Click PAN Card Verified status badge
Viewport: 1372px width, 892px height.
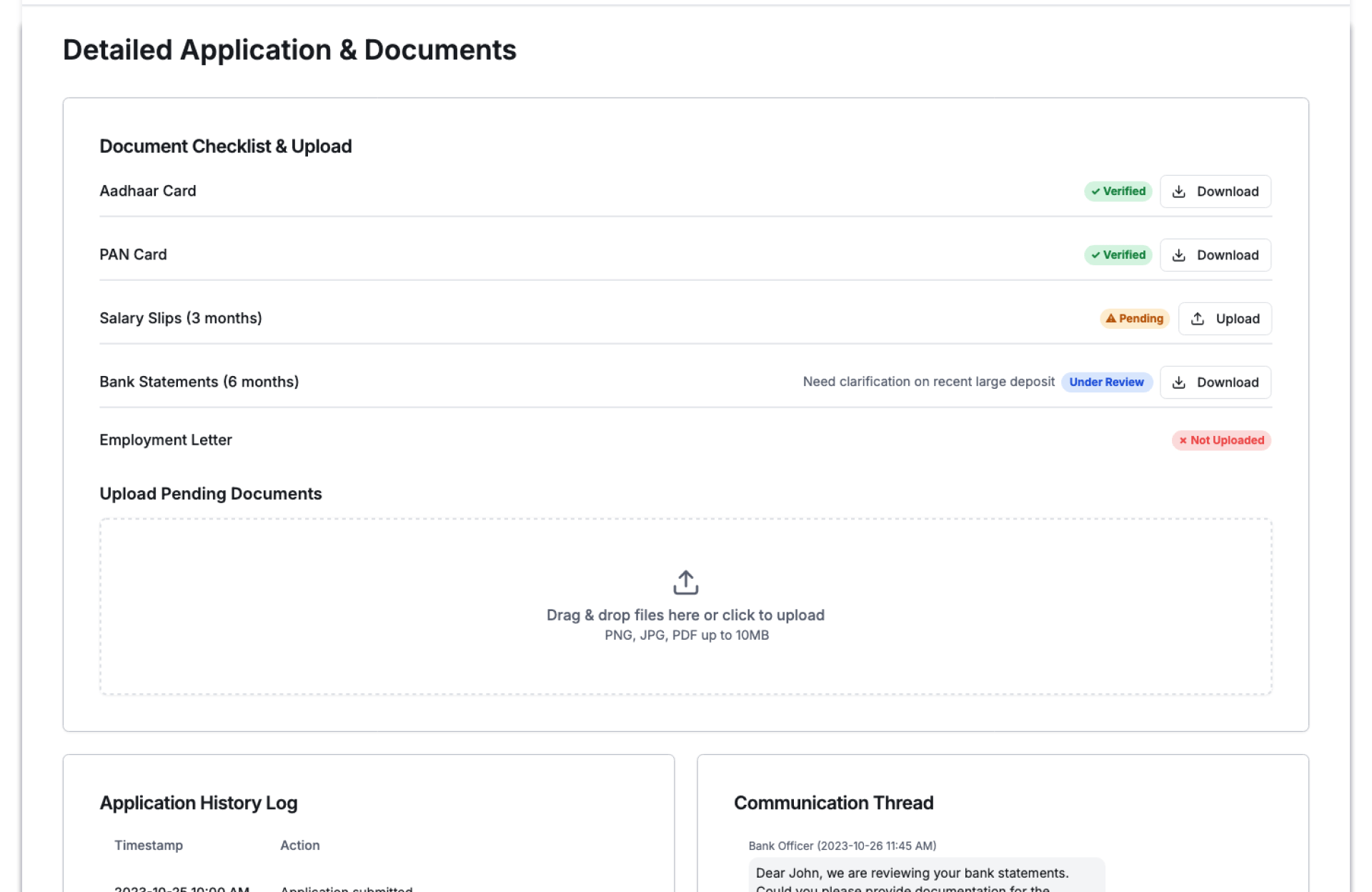point(1118,255)
